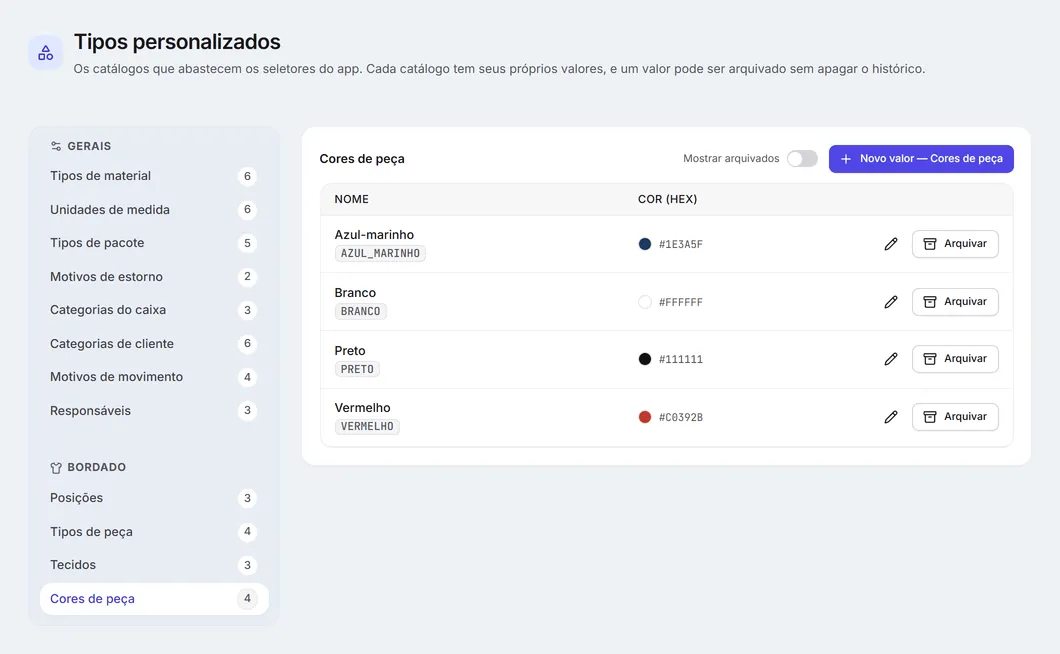Select Cores de peça in the sidebar
Viewport: 1060px width, 654px height.
pyautogui.click(x=154, y=599)
